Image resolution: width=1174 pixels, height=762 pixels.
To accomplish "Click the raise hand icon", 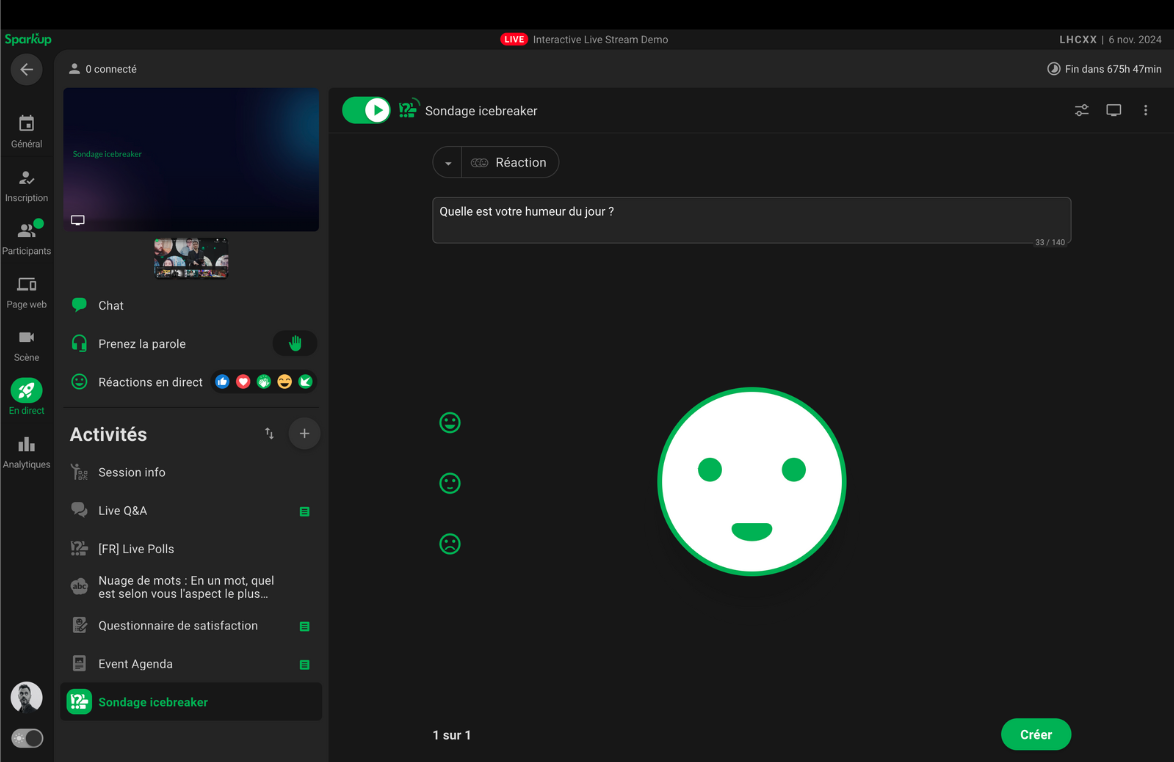I will [x=295, y=344].
